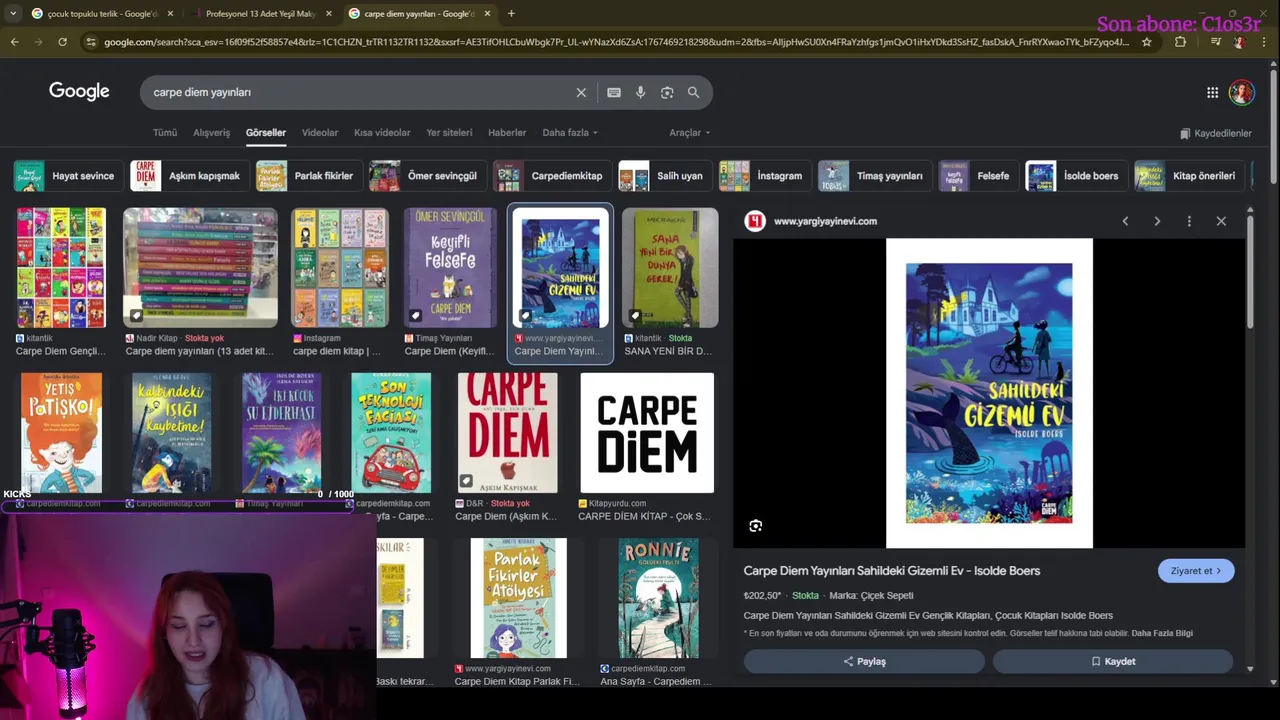Show next image in preview panel
This screenshot has width=1280, height=720.
pyautogui.click(x=1157, y=221)
